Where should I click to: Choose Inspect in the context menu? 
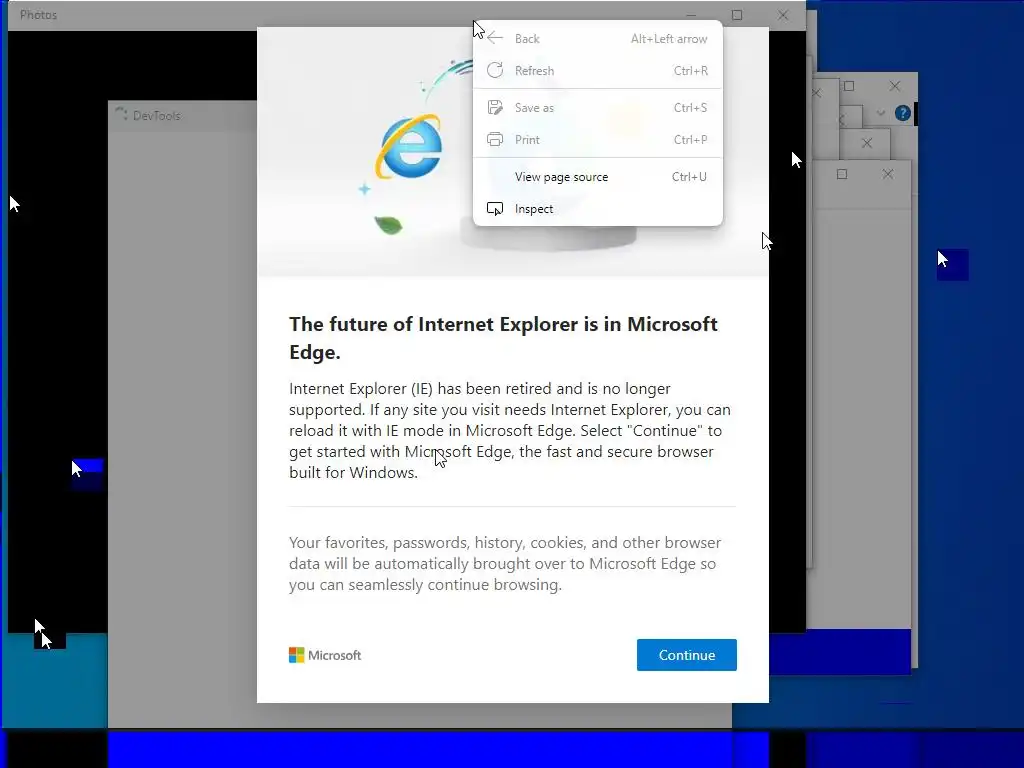597,209
